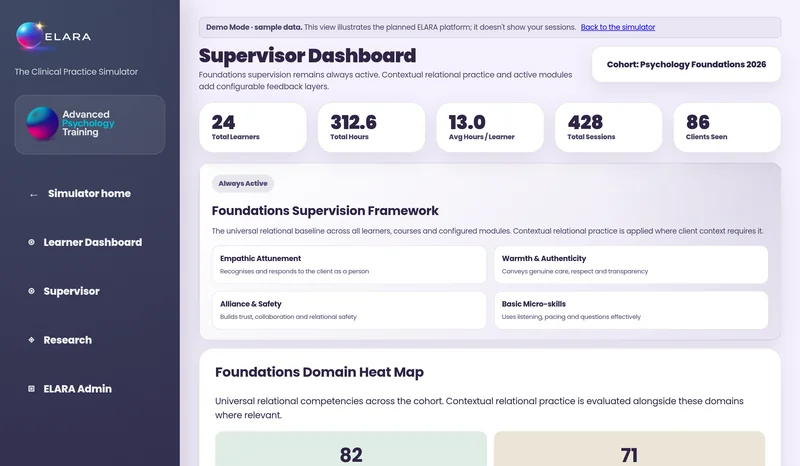Click the Cohort: Psychology Foundations 2026 selector
800x466 pixels.
pyautogui.click(x=686, y=64)
